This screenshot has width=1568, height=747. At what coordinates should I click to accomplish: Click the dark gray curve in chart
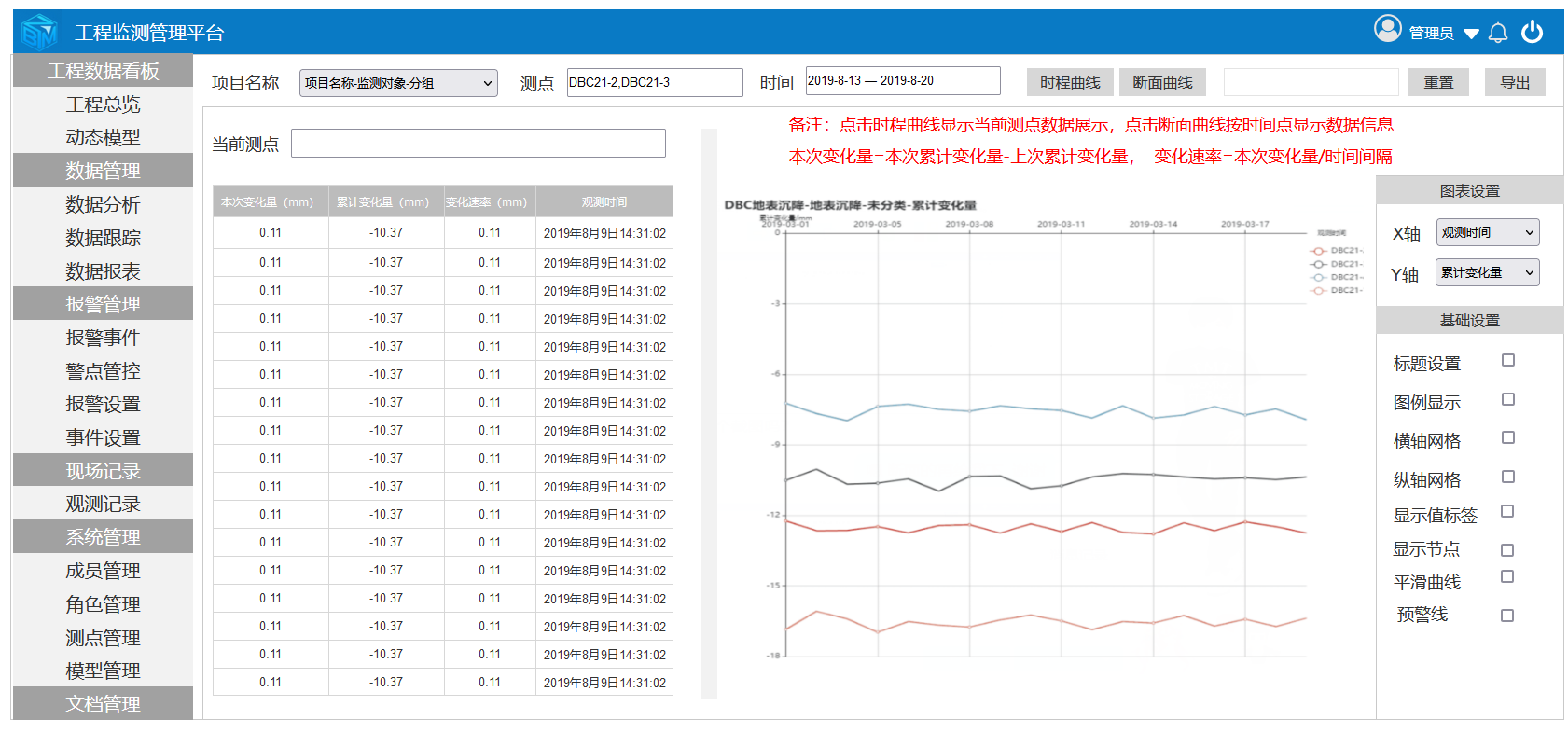1045,481
